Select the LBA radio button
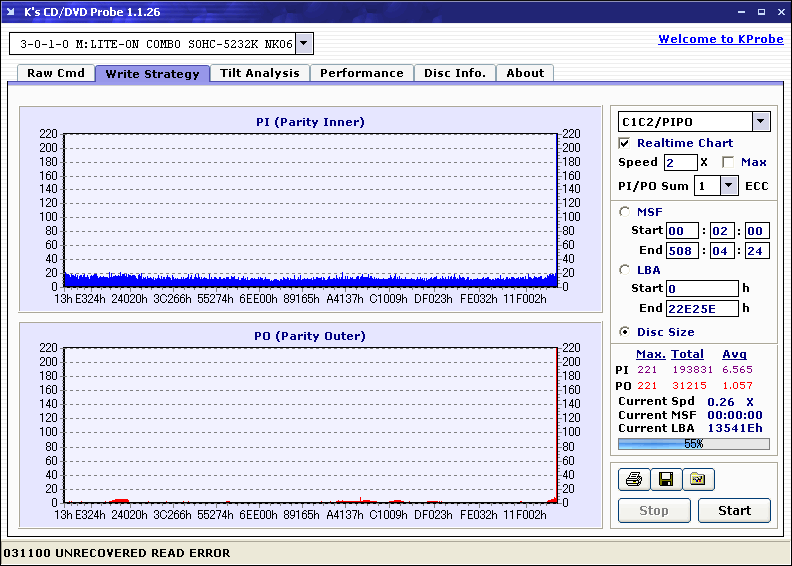This screenshot has width=792, height=566. point(625,269)
